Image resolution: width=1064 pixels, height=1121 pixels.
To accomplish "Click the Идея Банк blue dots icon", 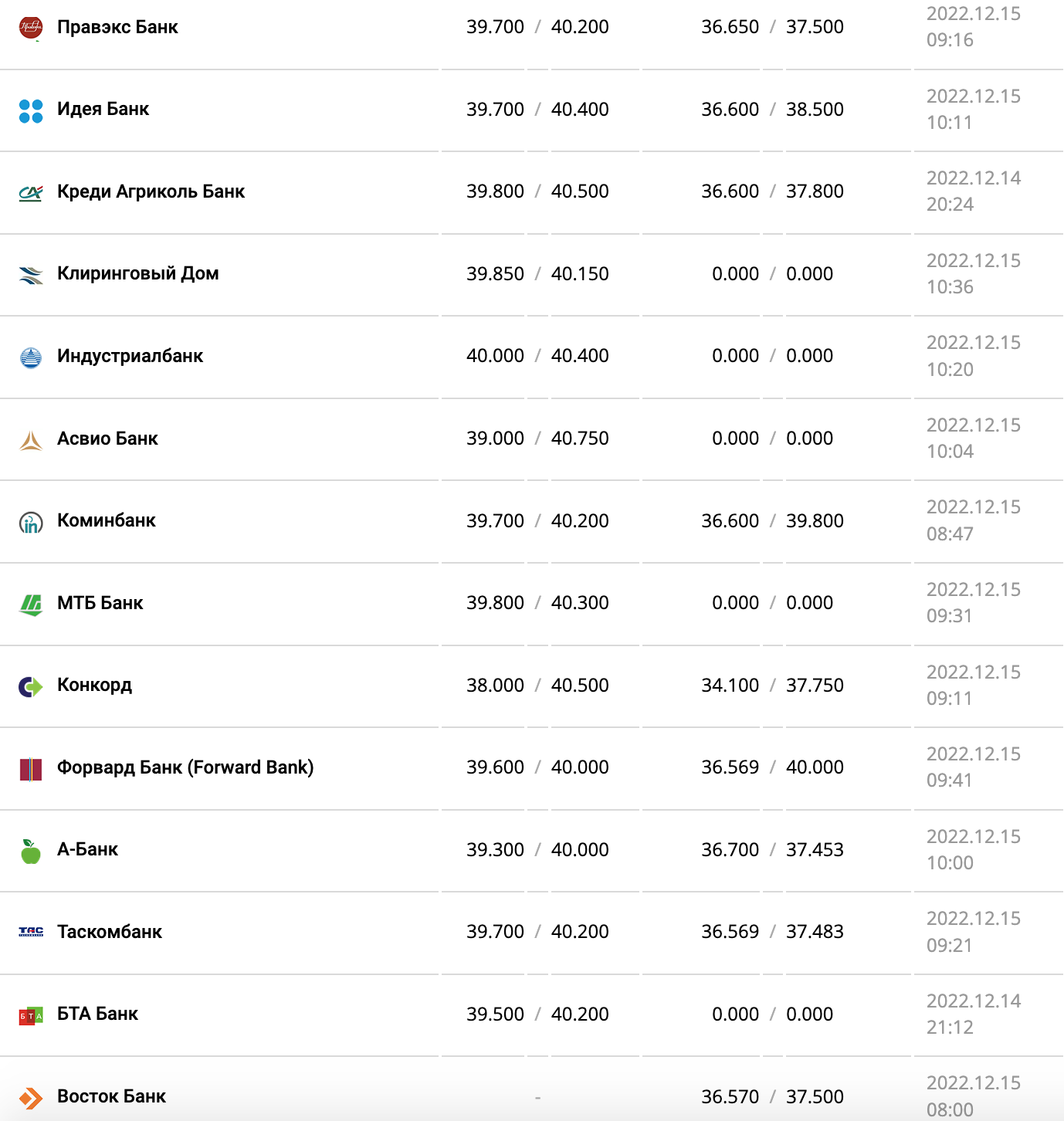I will click(31, 110).
